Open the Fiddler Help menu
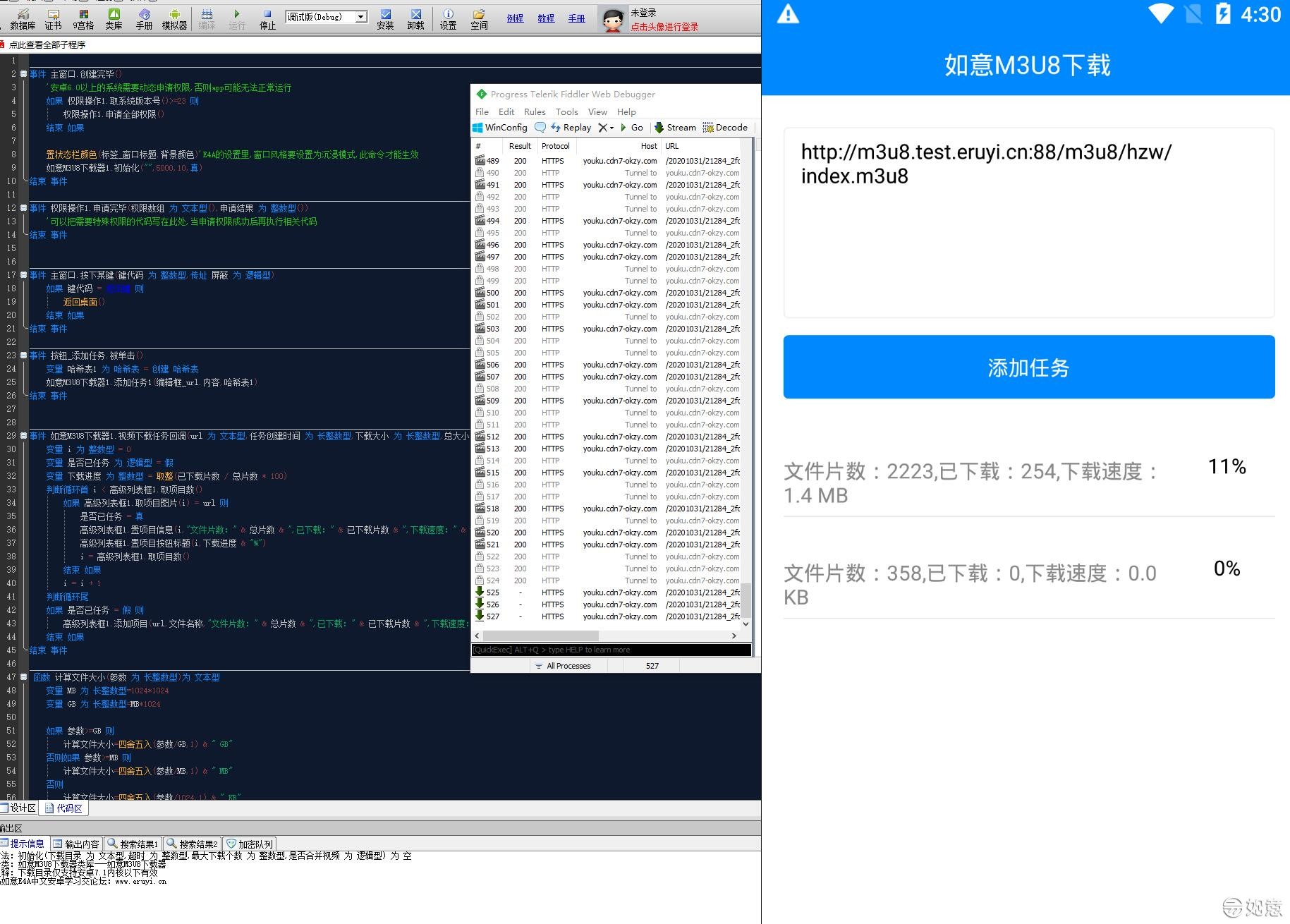This screenshot has width=1290, height=924. click(626, 111)
